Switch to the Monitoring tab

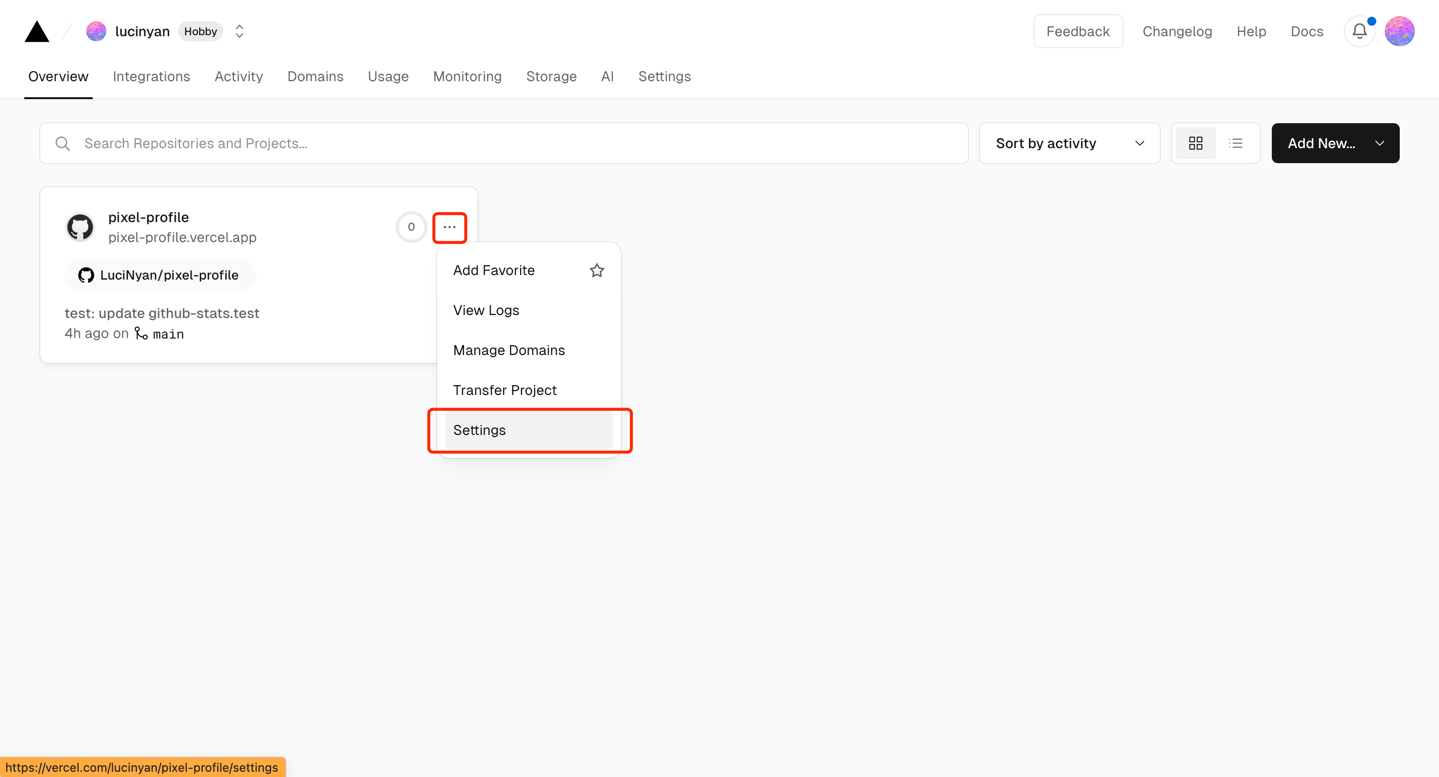(x=467, y=76)
